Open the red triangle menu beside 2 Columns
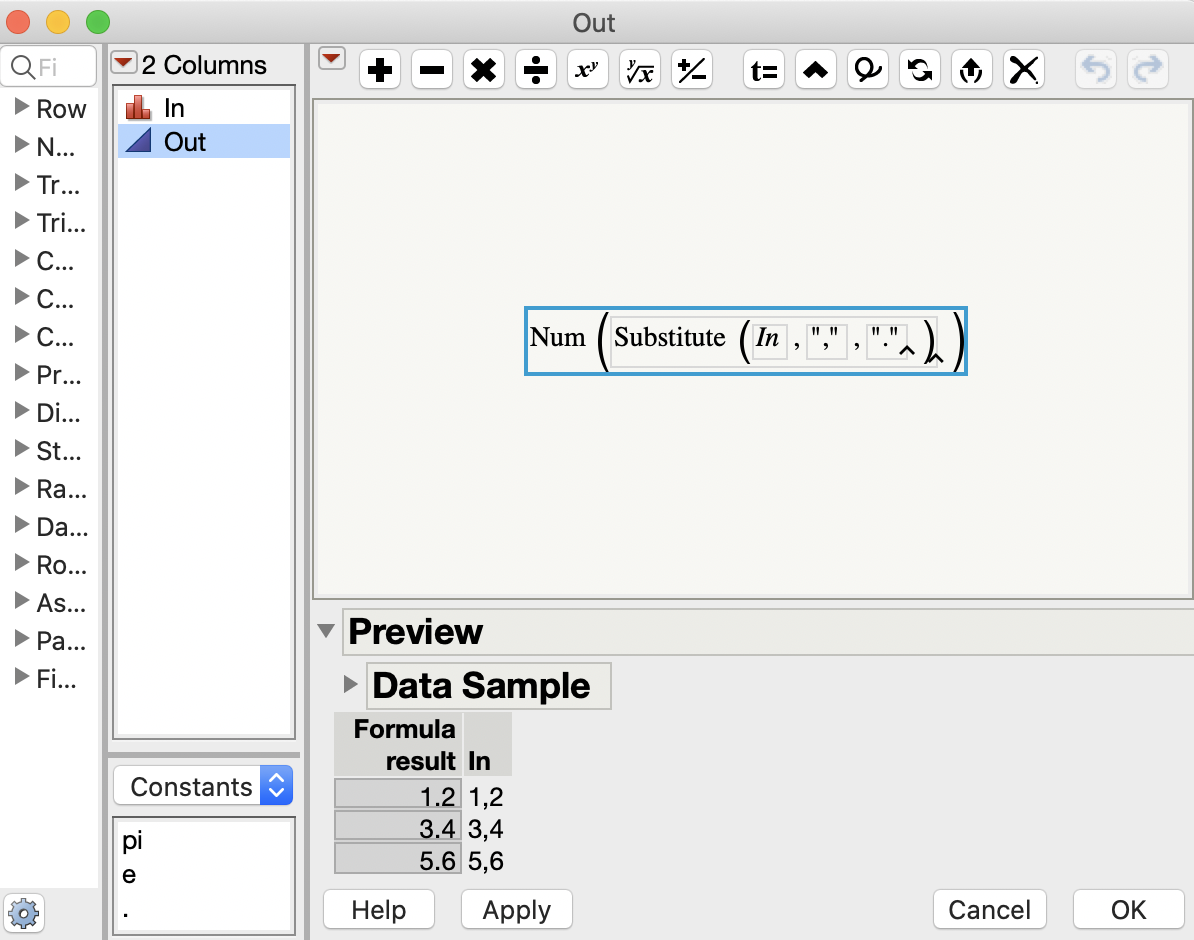Image resolution: width=1194 pixels, height=940 pixels. point(124,63)
